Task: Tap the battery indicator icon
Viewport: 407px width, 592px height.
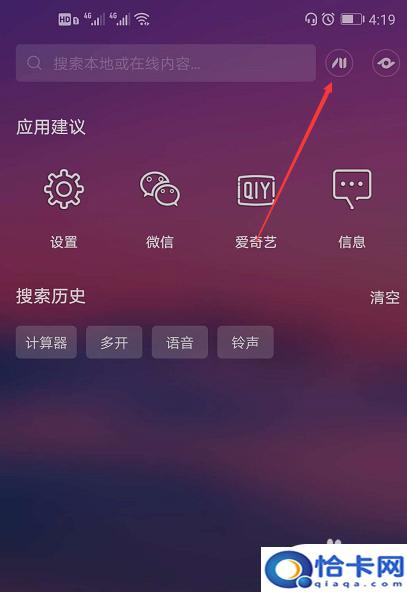Action: pyautogui.click(x=352, y=18)
